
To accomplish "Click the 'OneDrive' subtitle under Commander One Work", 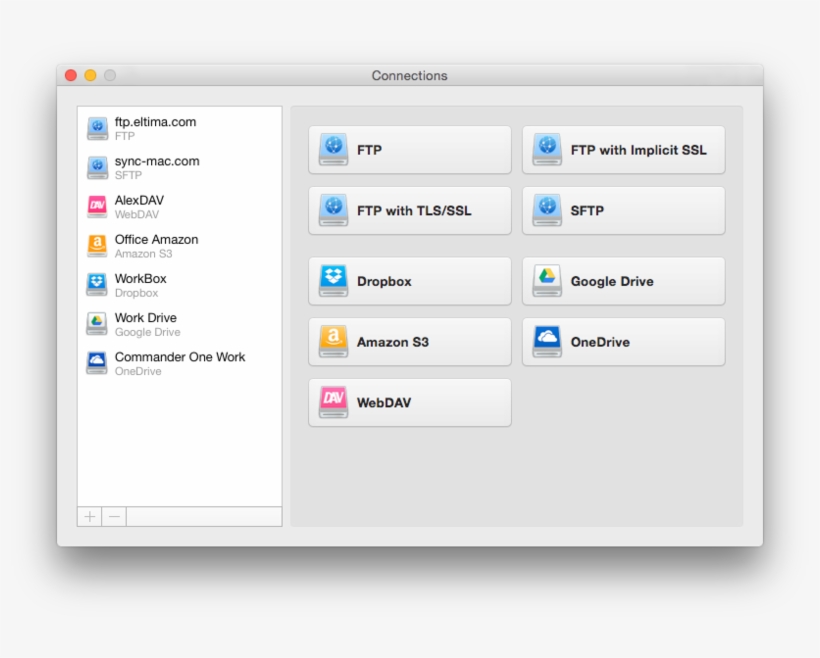I will coord(138,371).
